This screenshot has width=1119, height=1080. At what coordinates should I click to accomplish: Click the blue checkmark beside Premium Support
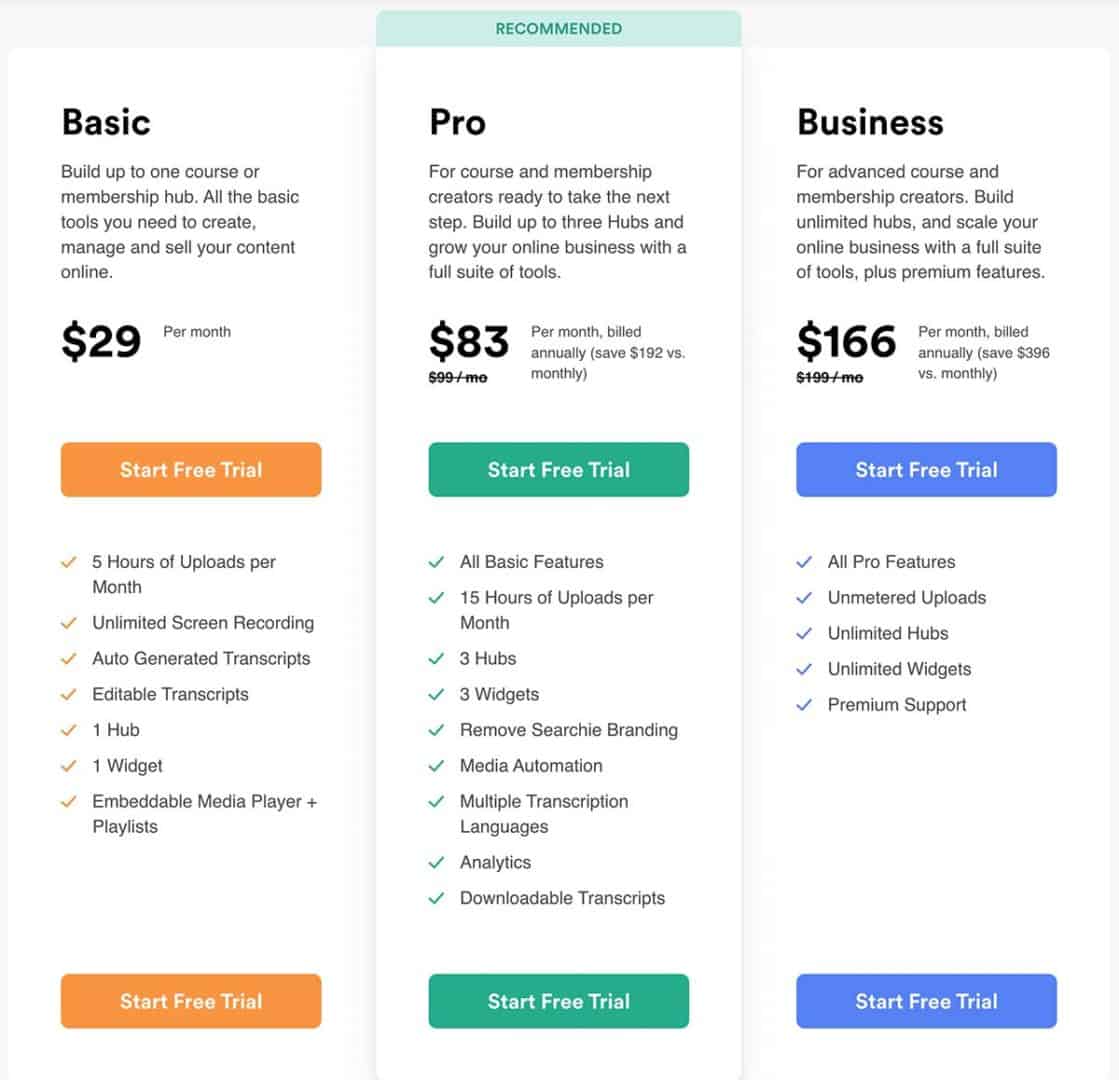click(804, 705)
